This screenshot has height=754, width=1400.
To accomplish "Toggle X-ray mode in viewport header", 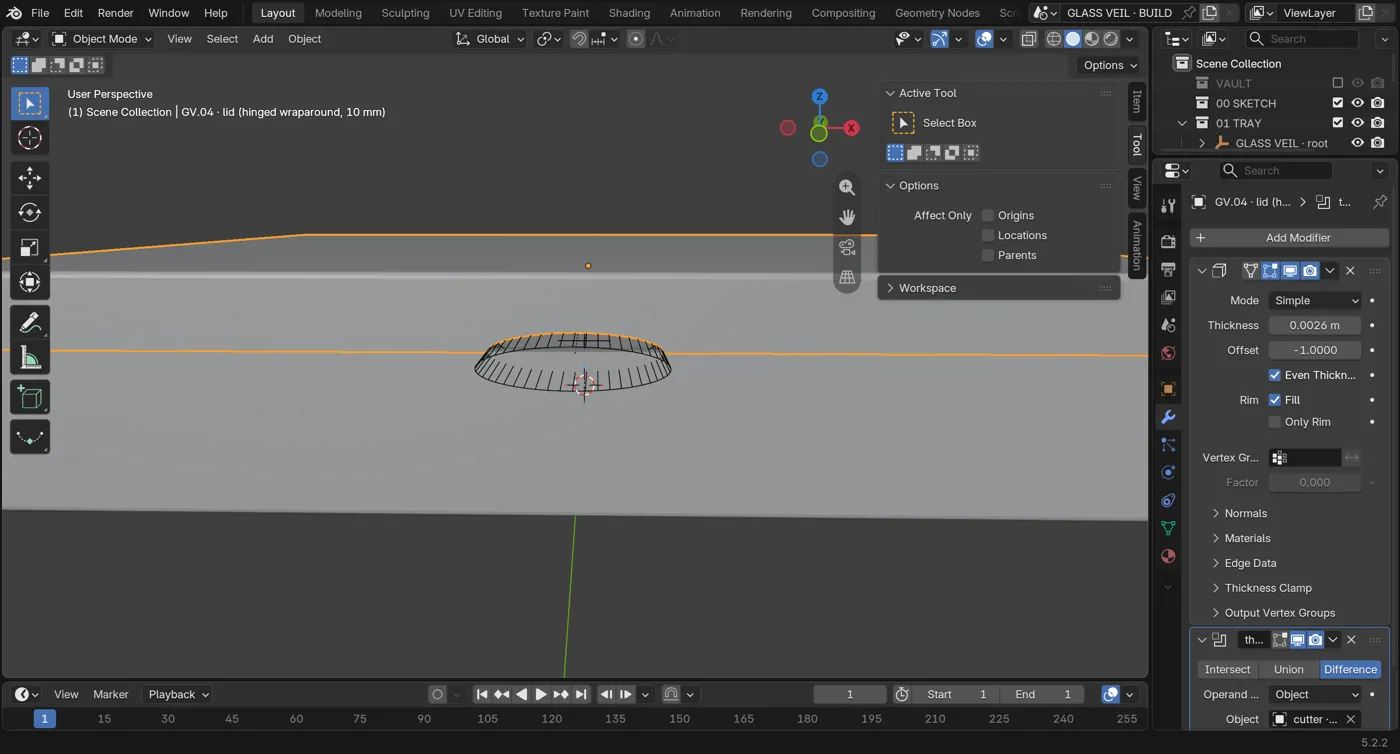I will click(1028, 39).
